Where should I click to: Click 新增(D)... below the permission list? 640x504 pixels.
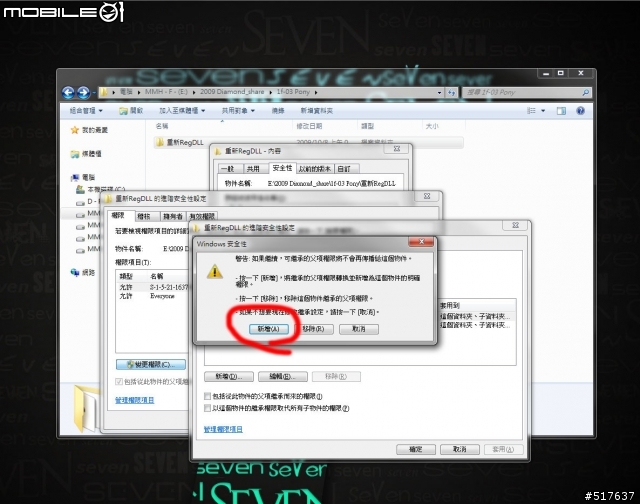229,376
